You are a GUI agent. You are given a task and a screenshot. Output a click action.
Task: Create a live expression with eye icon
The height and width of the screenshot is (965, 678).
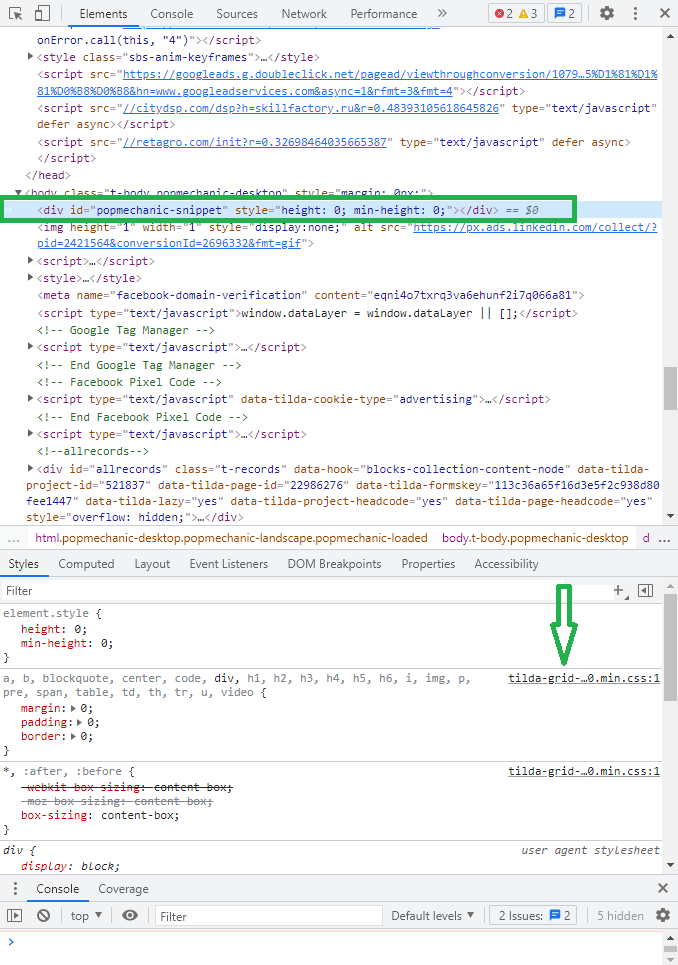pyautogui.click(x=130, y=916)
